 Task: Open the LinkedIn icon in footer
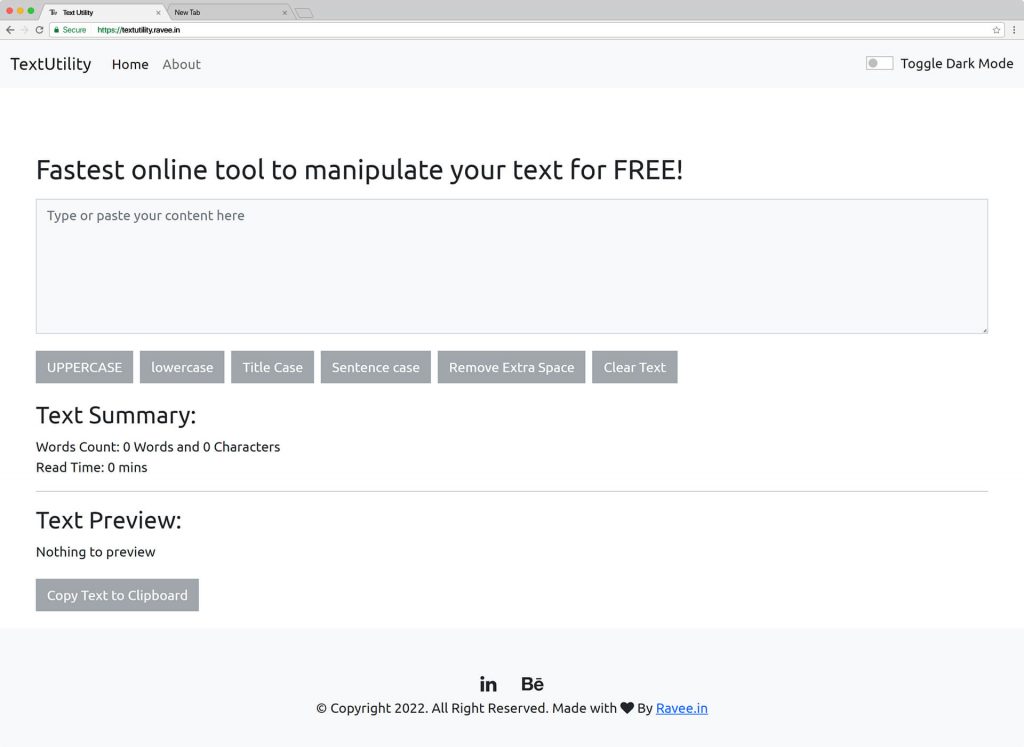[x=488, y=684]
